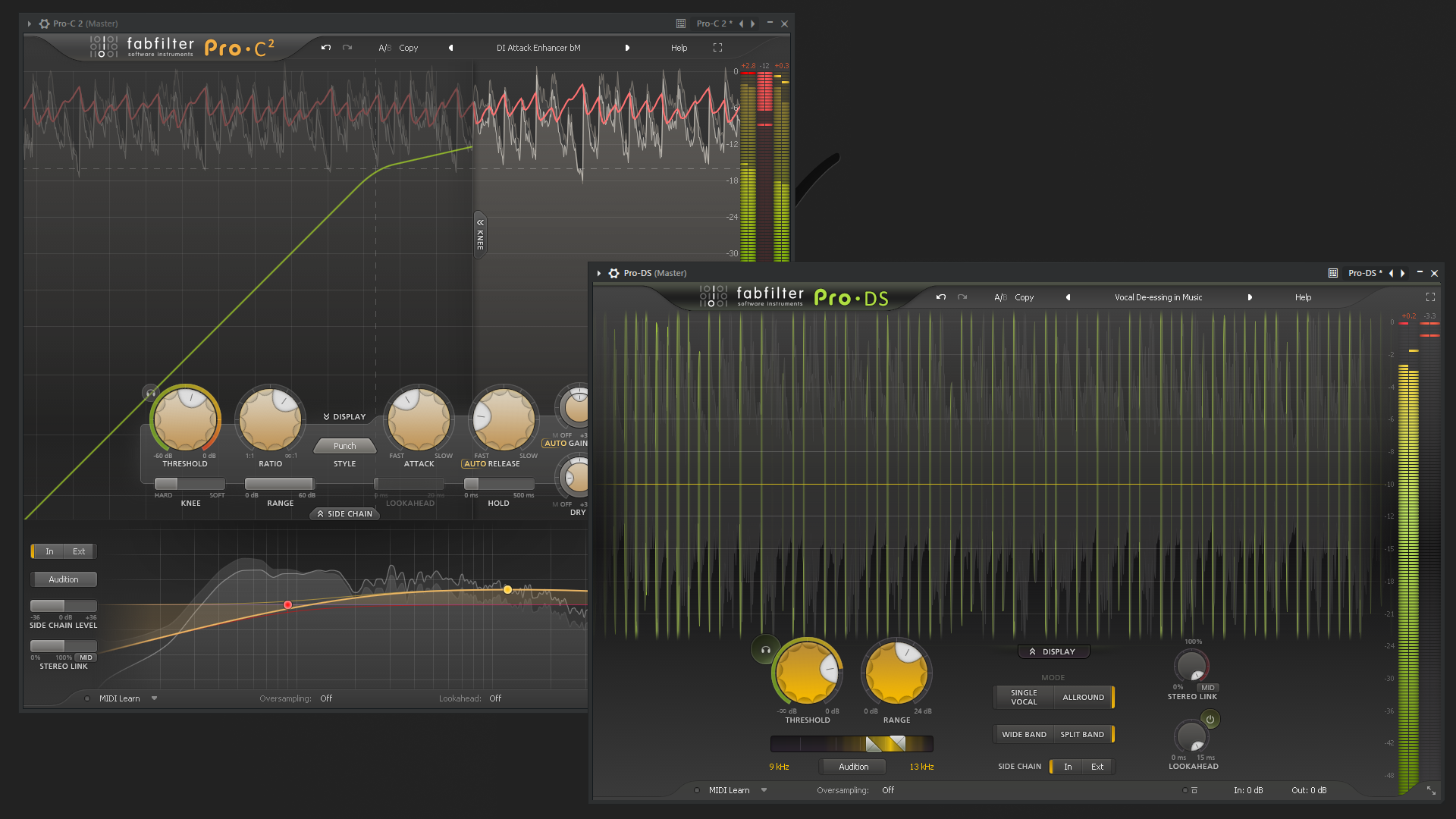Toggle Pro-C 2 full screen icon
Image resolution: width=1456 pixels, height=819 pixels.
(717, 48)
